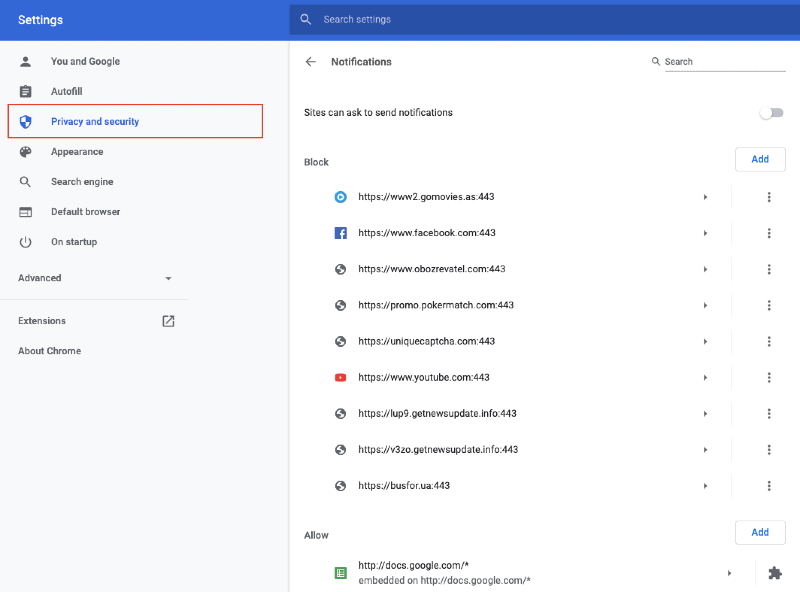The width and height of the screenshot is (800, 592).
Task: Click the clipboard icon for Autofill
Action: point(26,91)
